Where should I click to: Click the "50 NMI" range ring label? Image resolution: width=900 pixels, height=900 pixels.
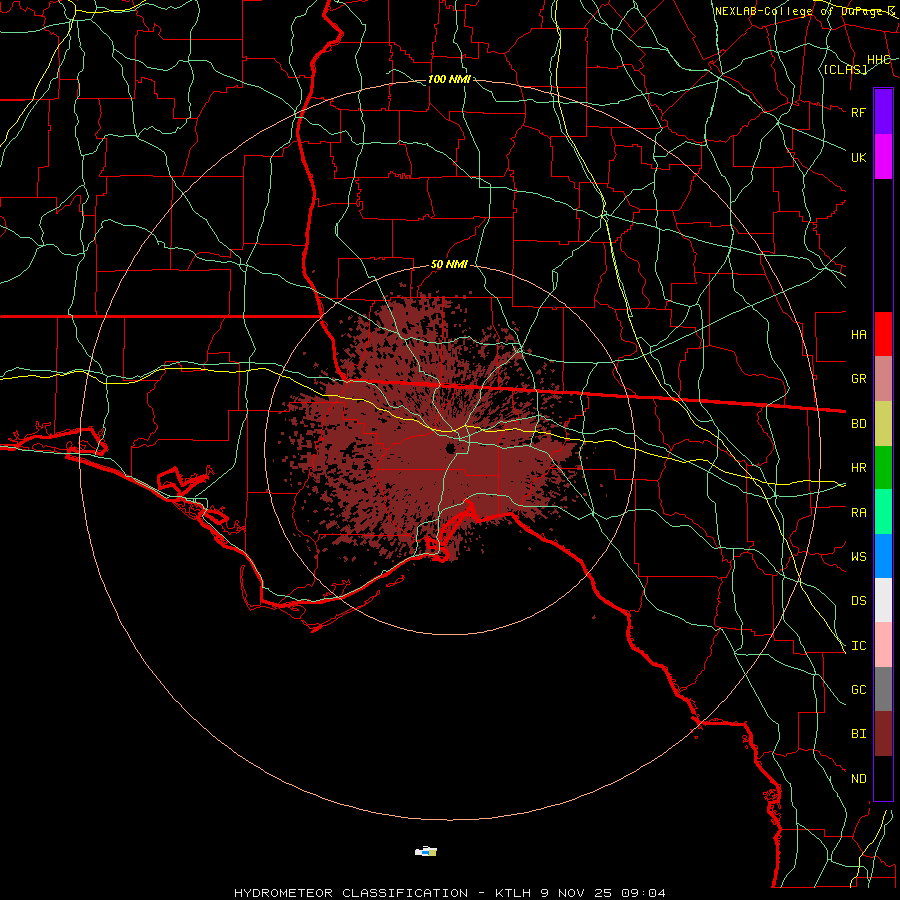click(449, 265)
